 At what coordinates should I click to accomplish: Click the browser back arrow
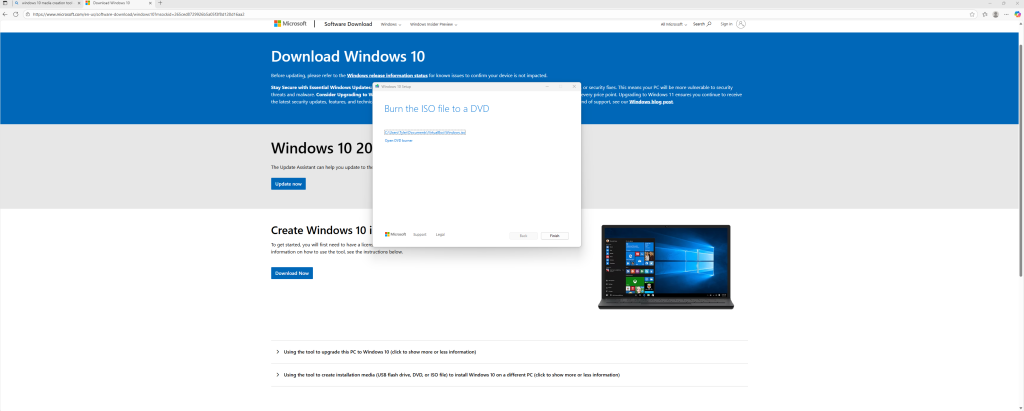[6, 14]
